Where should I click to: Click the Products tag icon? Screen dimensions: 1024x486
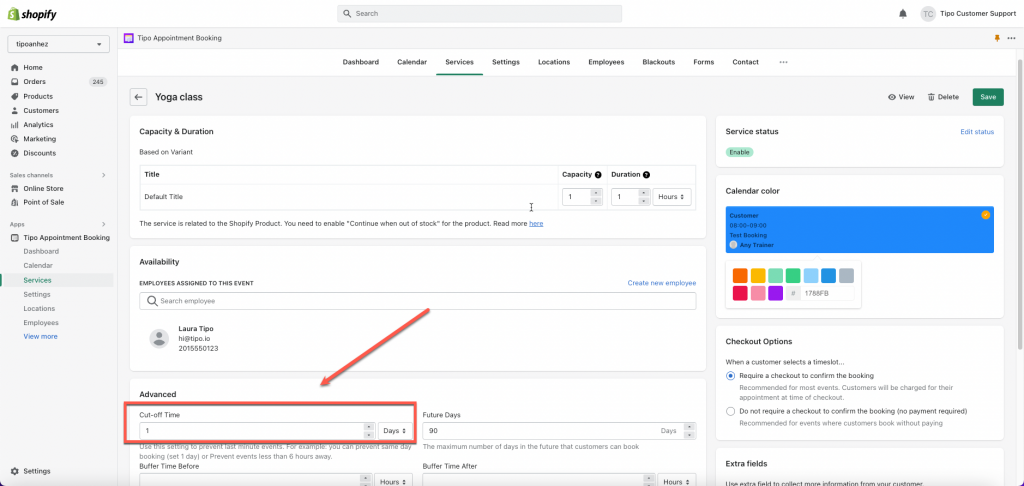click(x=14, y=96)
